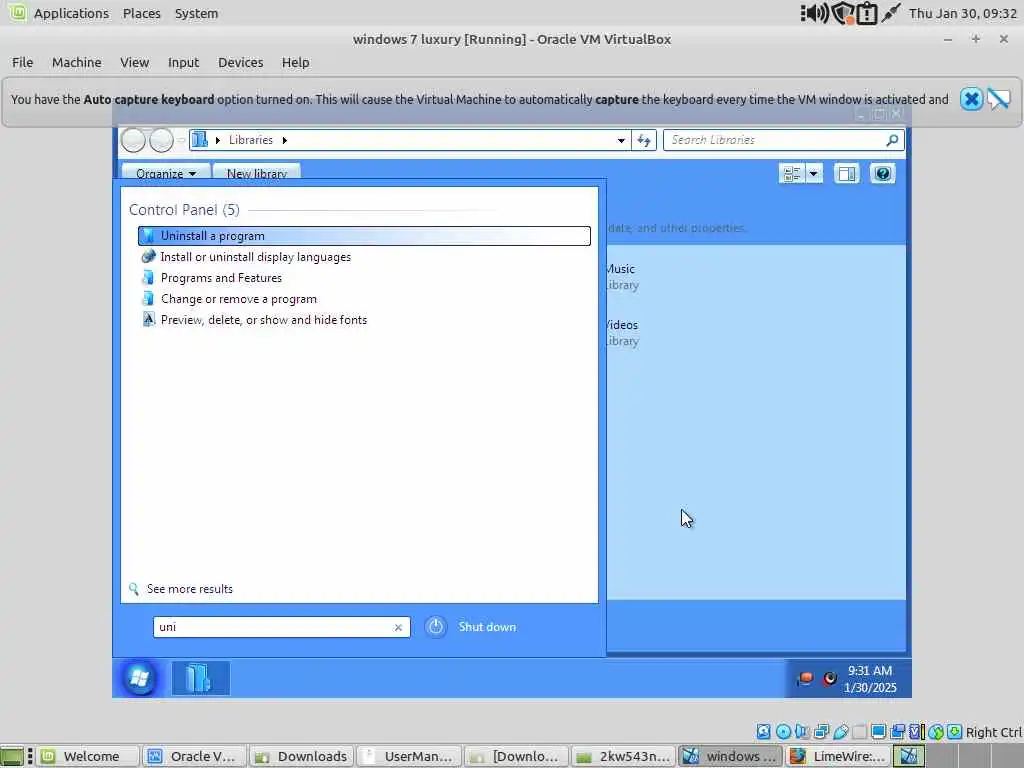Screen dimensions: 1024x768
Task: Click the host show desktop button
Action: coord(12,756)
